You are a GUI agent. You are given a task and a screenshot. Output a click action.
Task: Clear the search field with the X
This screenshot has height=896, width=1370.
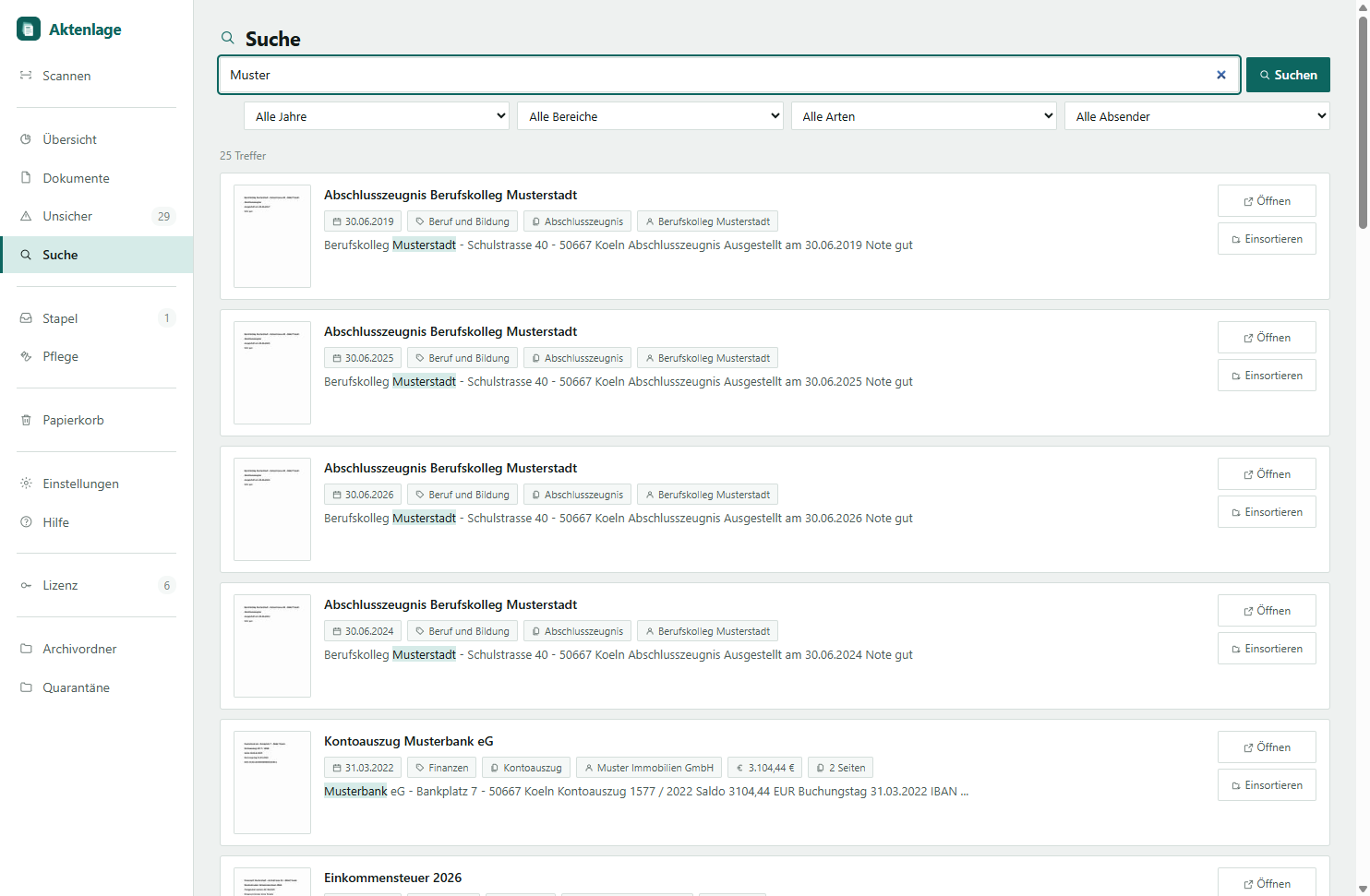coord(1220,75)
